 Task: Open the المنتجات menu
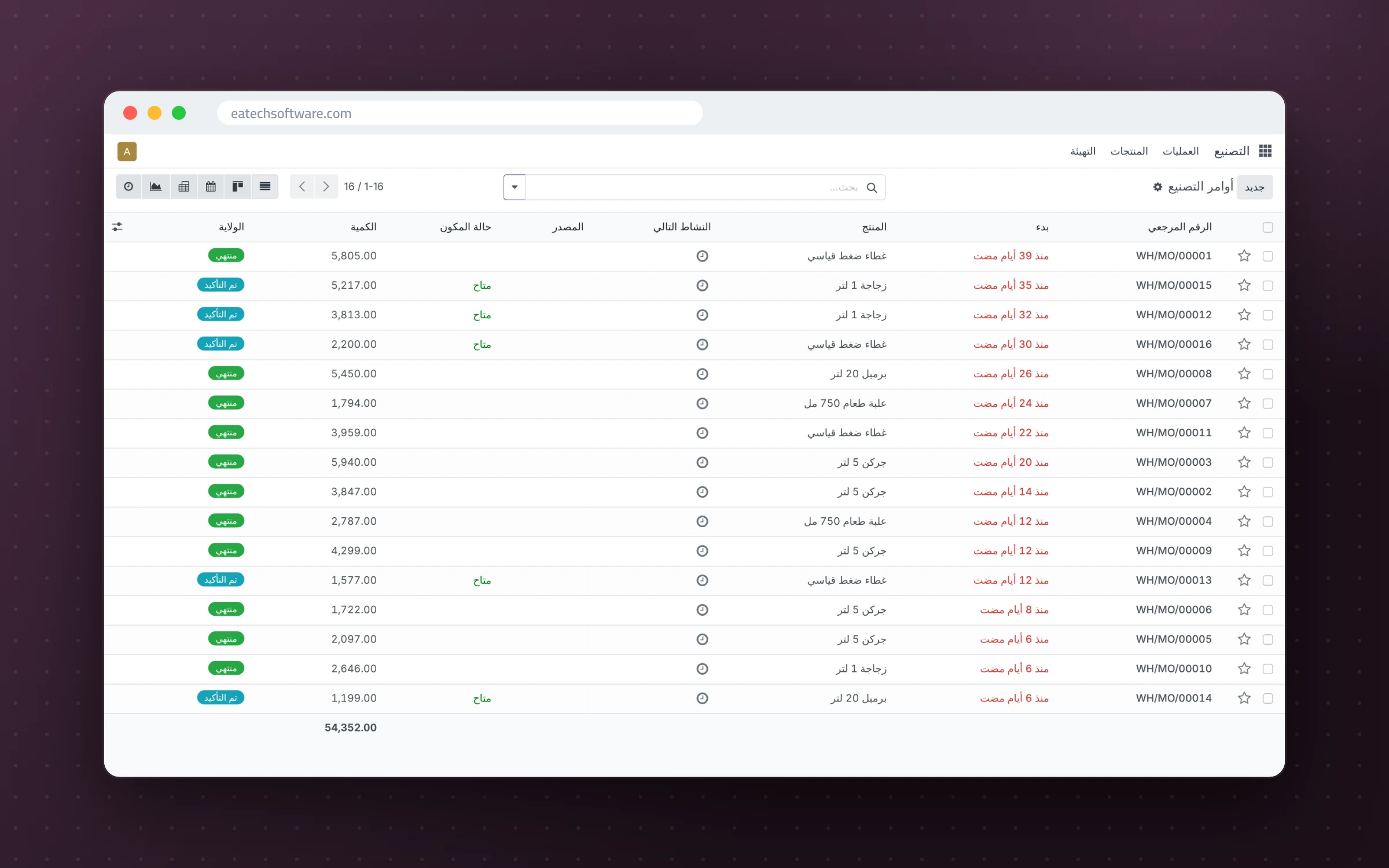click(1129, 151)
